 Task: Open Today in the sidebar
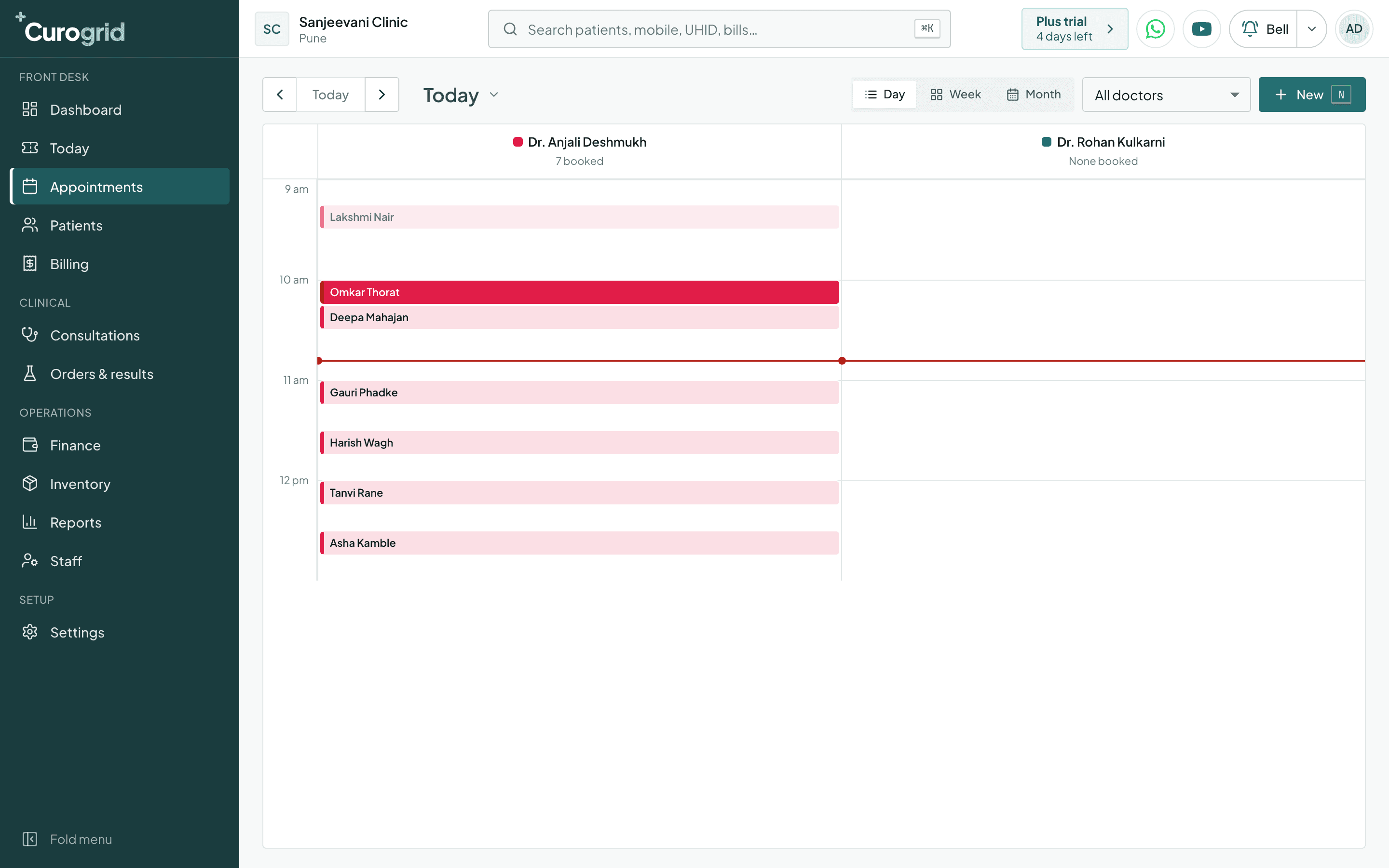[120, 148]
